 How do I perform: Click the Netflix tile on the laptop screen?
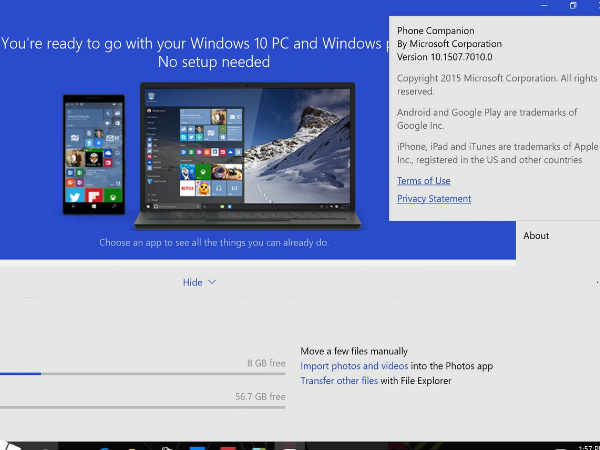[x=186, y=188]
